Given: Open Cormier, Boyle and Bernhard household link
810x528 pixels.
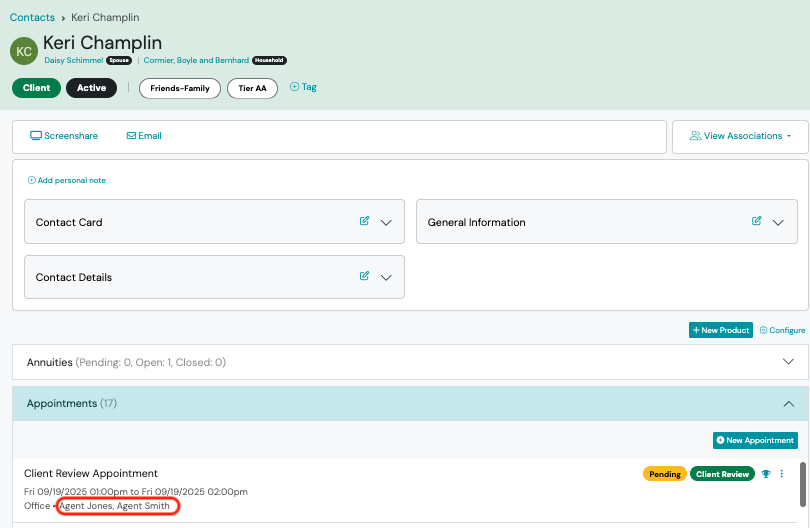Looking at the screenshot, I should coord(196,60).
